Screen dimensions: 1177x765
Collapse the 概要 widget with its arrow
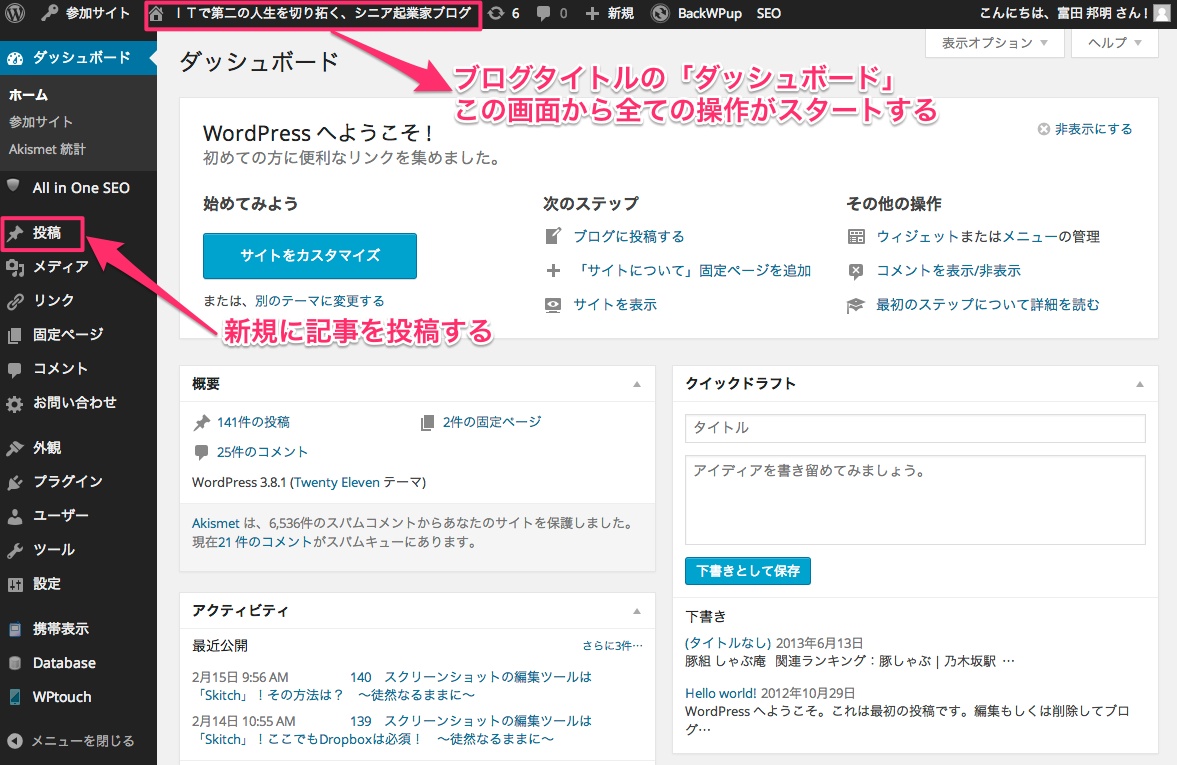[x=637, y=384]
